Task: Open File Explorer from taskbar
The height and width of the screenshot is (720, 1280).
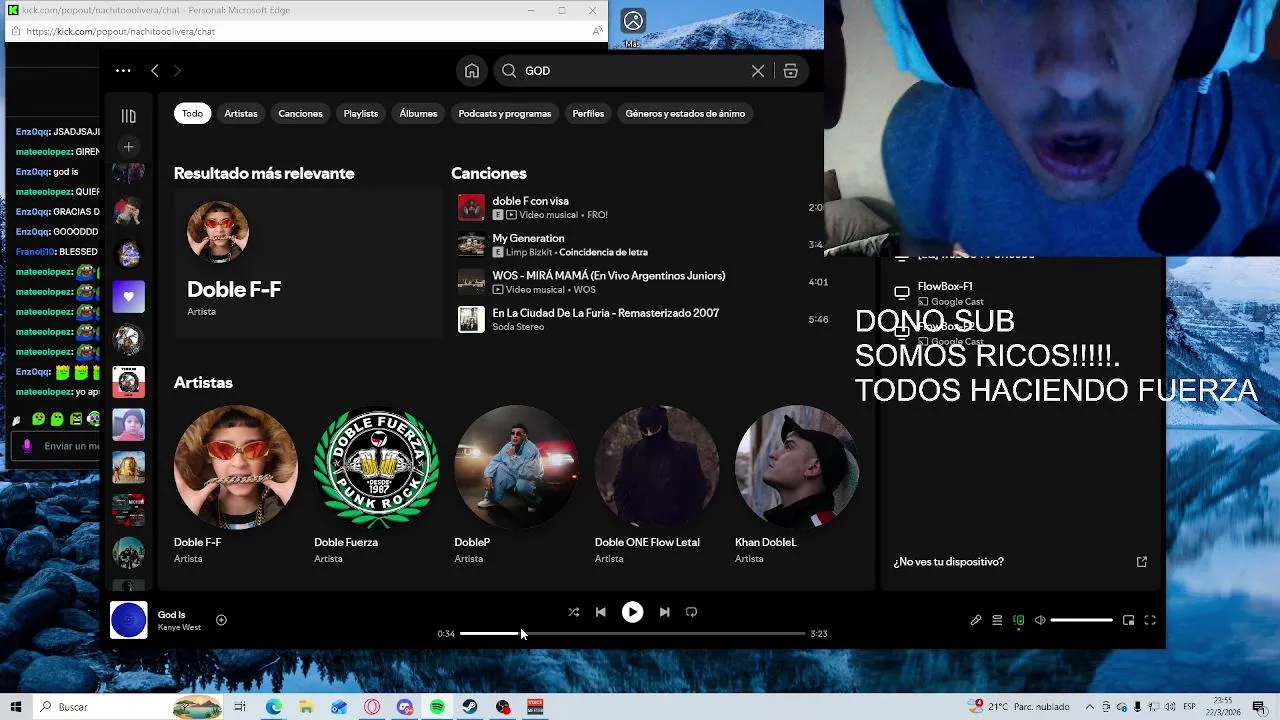Action: click(306, 707)
